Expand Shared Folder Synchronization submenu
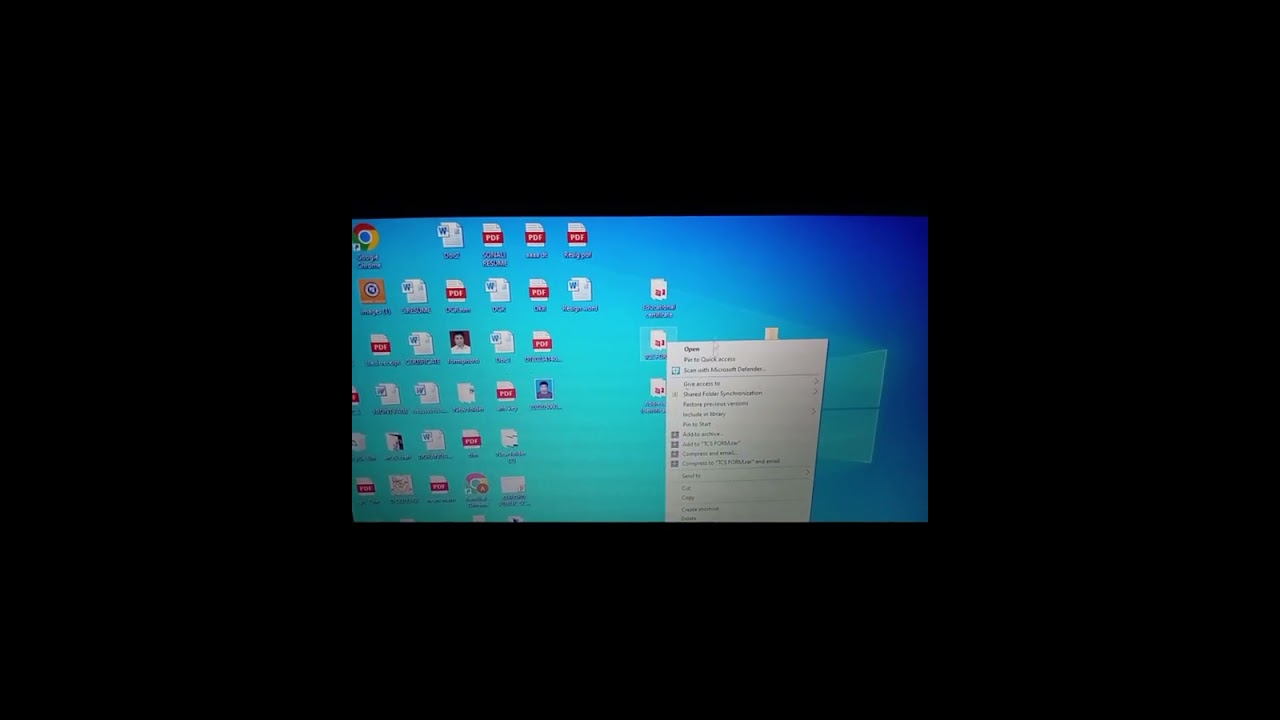Viewport: 1280px width, 720px height. click(x=746, y=393)
